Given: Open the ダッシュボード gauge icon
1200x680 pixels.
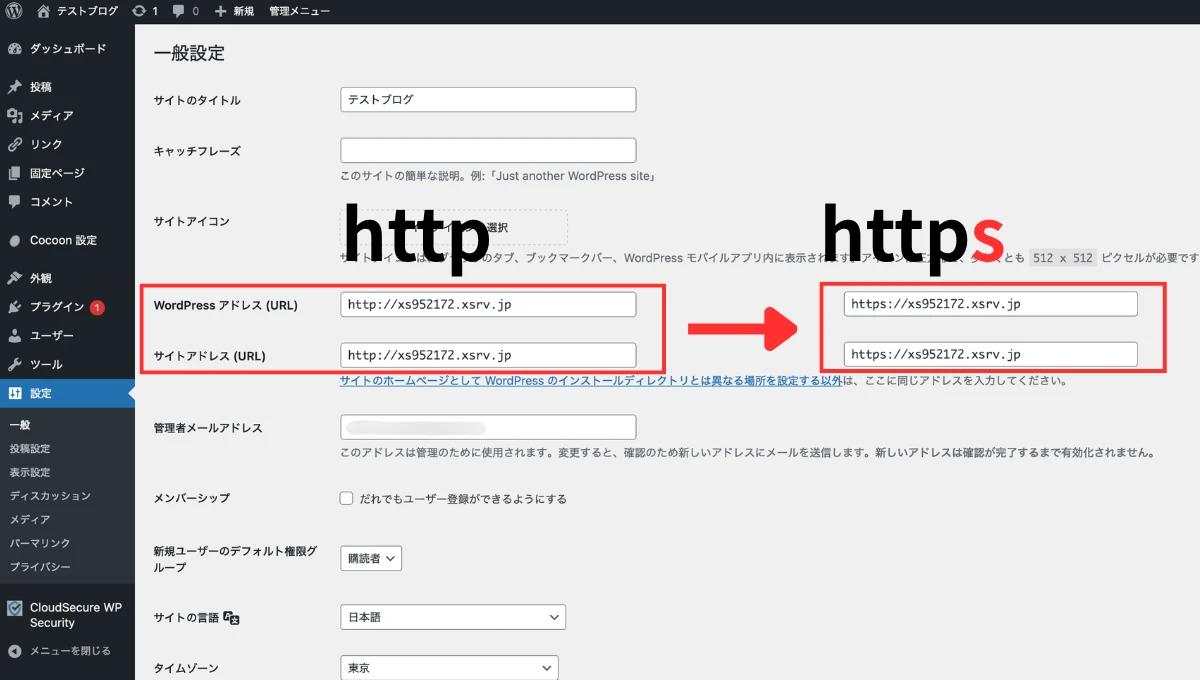Looking at the screenshot, I should point(15,49).
